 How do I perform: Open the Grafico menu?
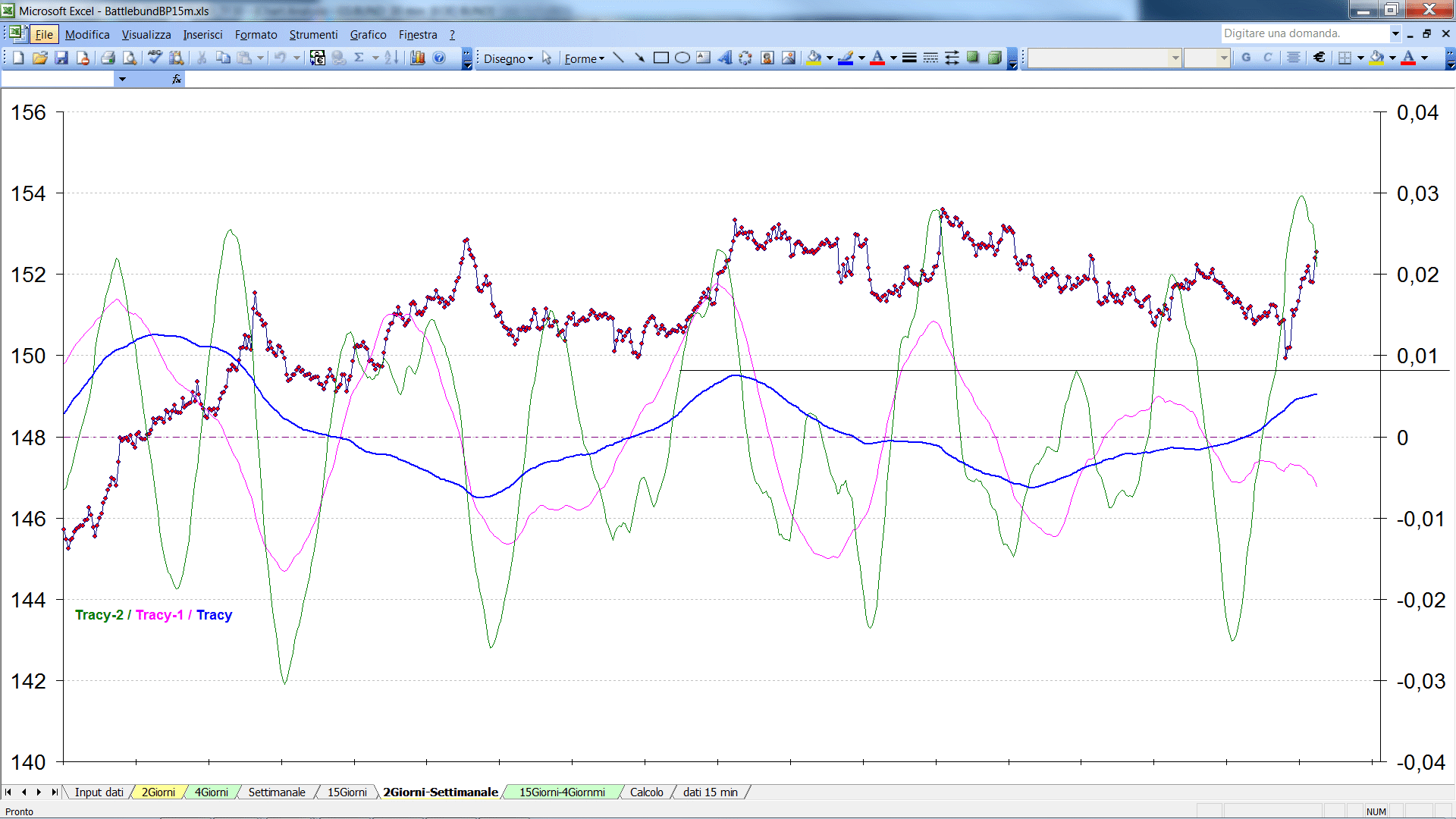pos(368,35)
